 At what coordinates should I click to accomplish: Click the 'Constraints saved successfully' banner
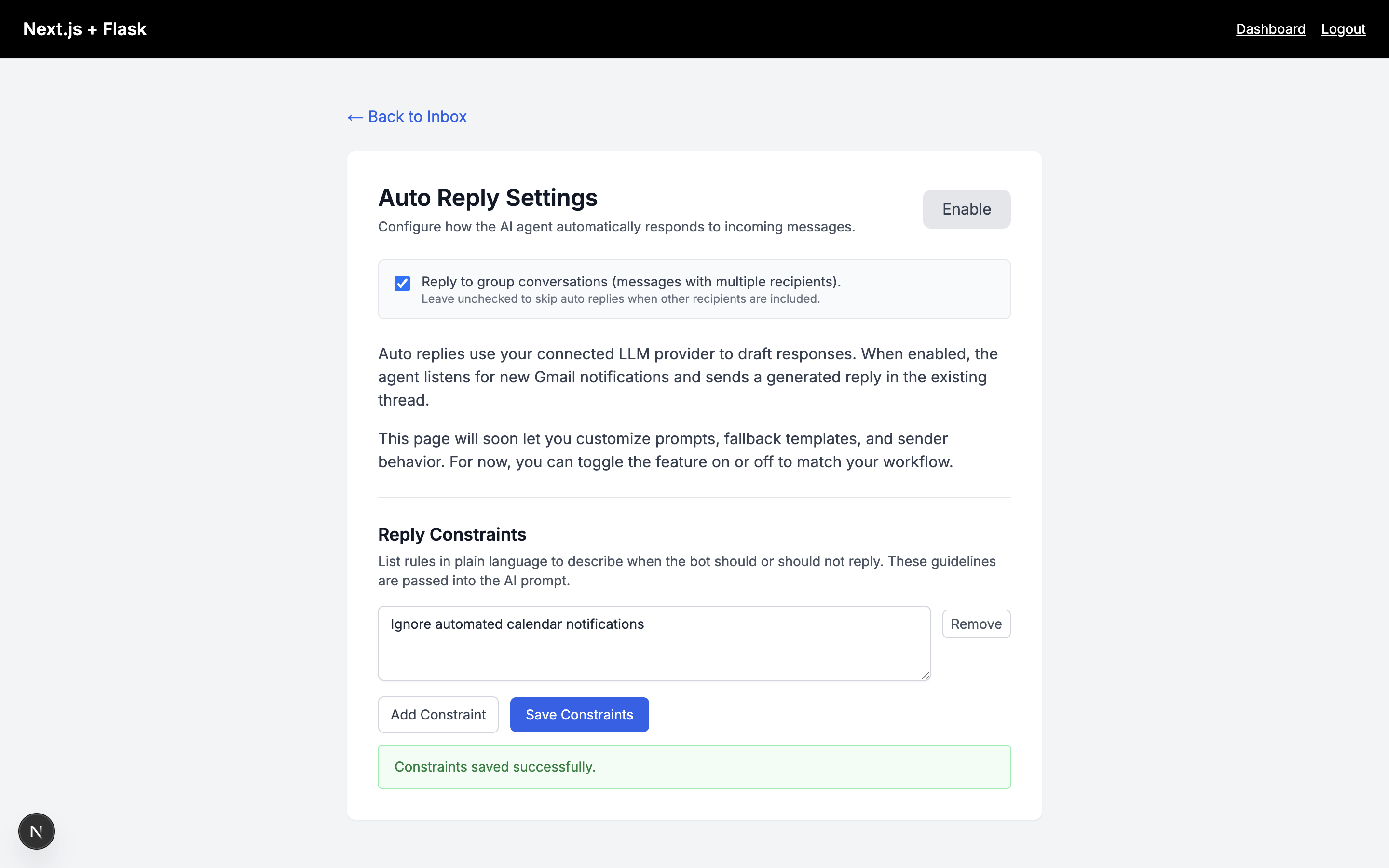[694, 766]
